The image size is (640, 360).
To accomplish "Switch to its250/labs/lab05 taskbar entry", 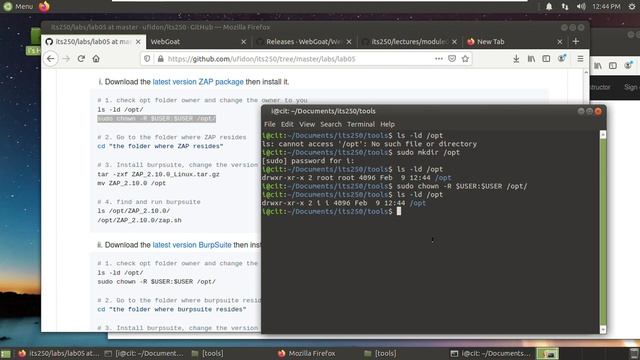I will pos(58,353).
